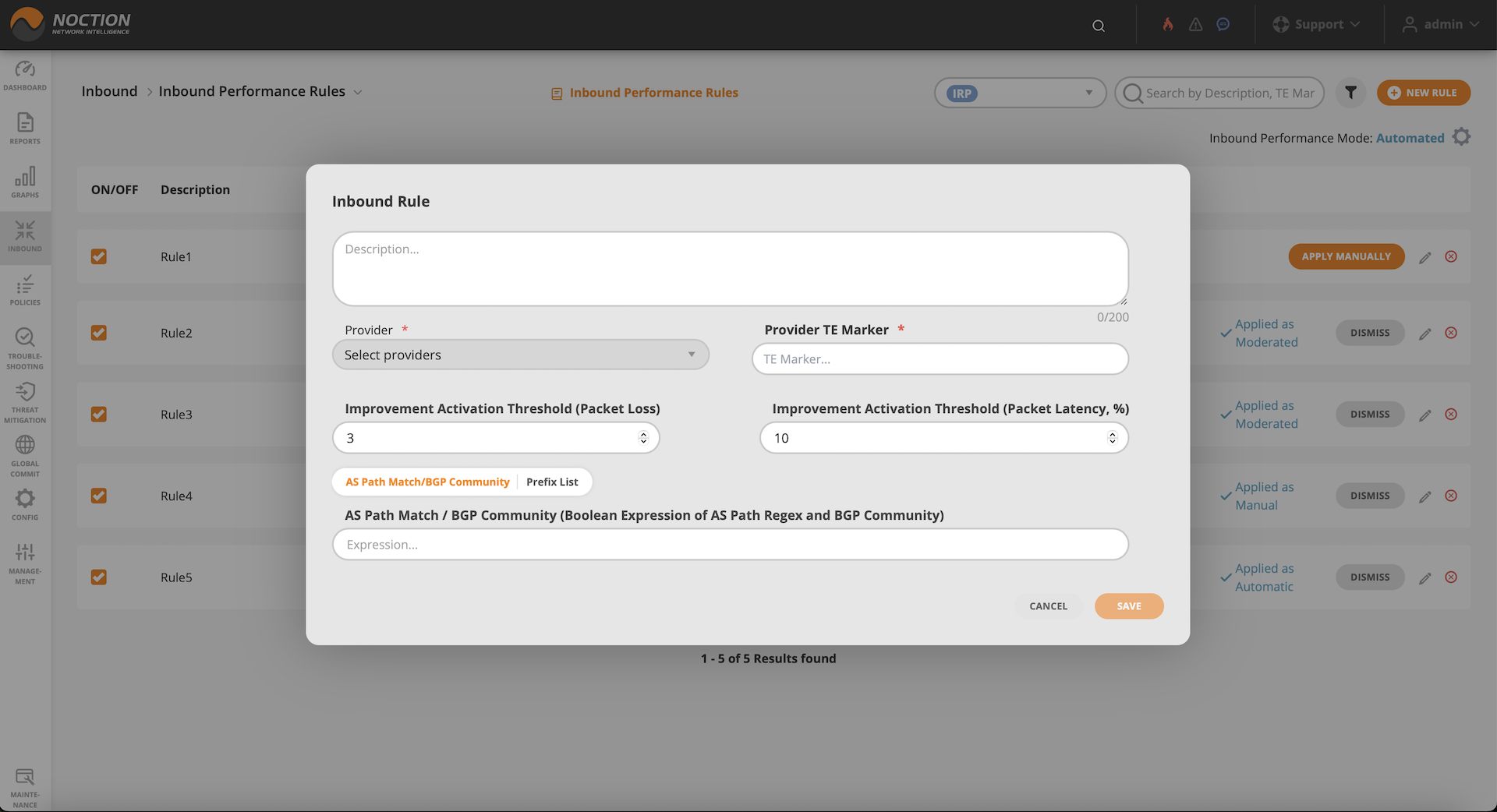Click the chat message icon
Image resolution: width=1497 pixels, height=812 pixels.
click(x=1223, y=24)
